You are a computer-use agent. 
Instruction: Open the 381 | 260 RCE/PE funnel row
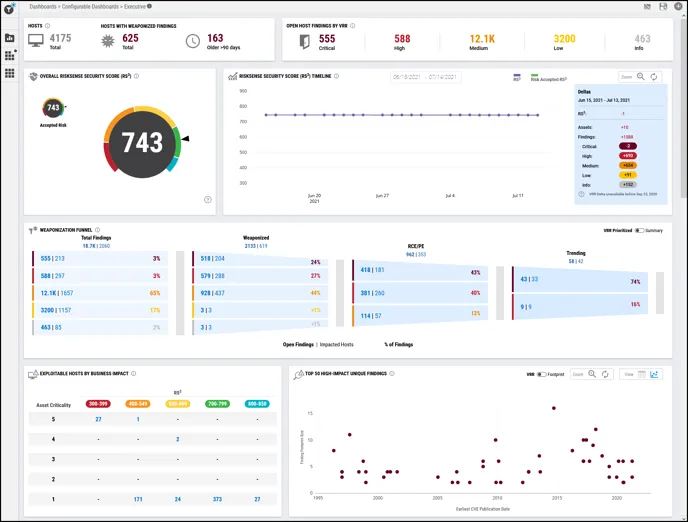(420, 293)
